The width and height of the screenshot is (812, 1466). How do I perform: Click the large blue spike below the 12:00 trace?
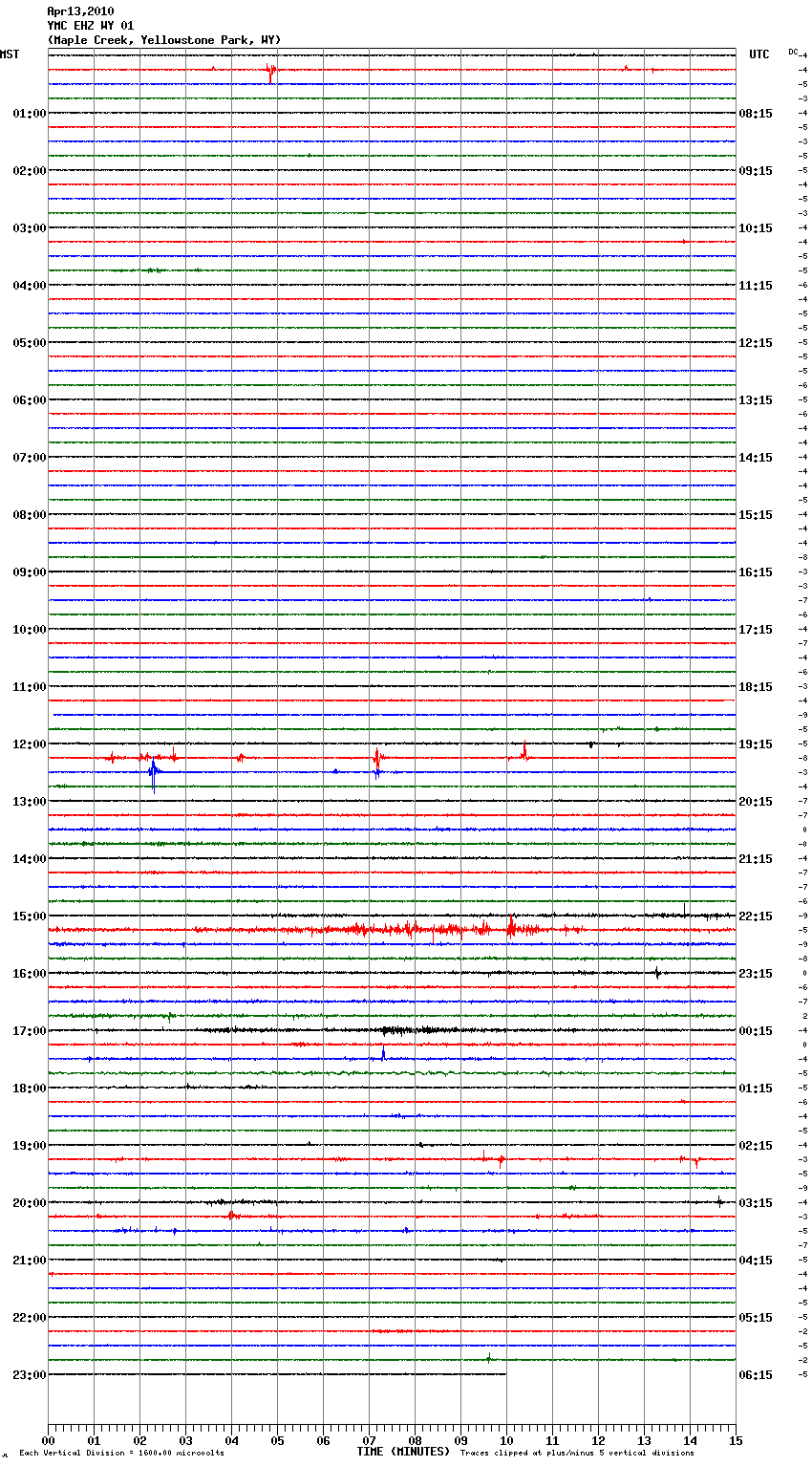(x=153, y=775)
